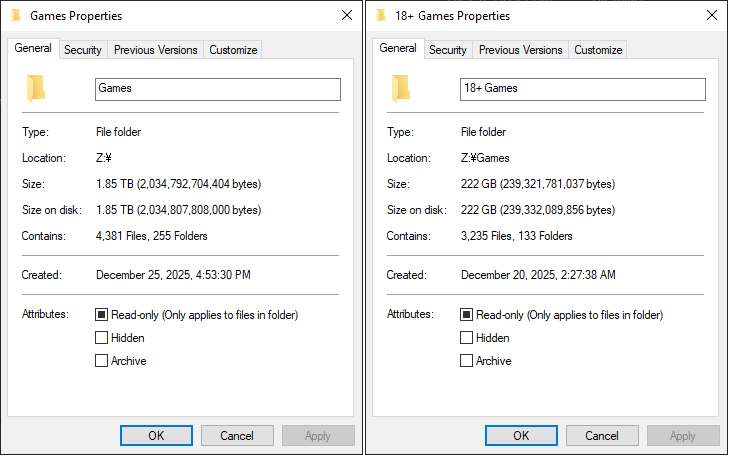Image resolution: width=731 pixels, height=459 pixels.
Task: Toggle Read-only checkbox in 18+ Games Properties
Action: [466, 315]
